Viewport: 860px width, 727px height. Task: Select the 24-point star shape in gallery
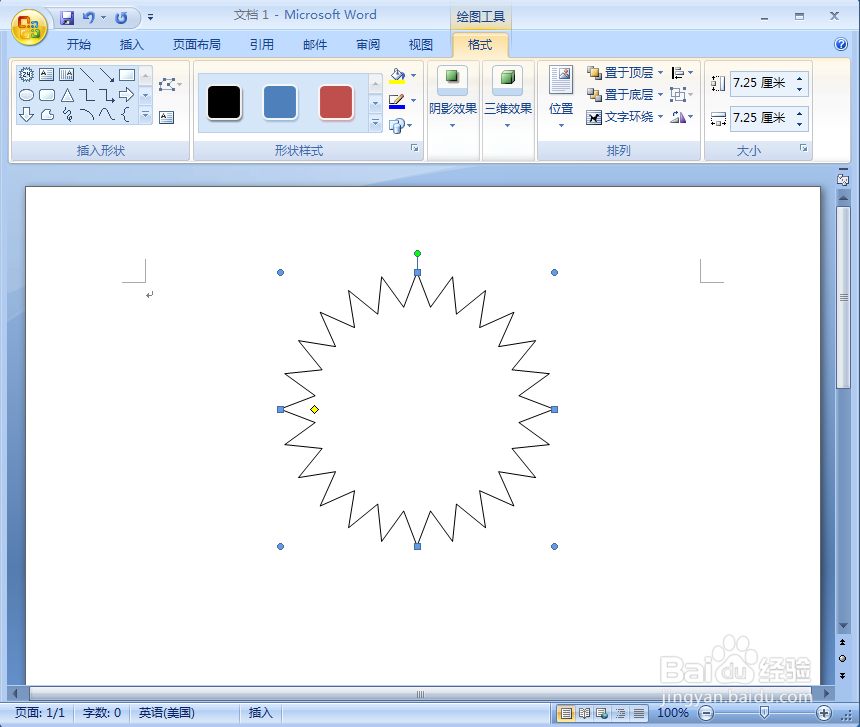tap(26, 74)
